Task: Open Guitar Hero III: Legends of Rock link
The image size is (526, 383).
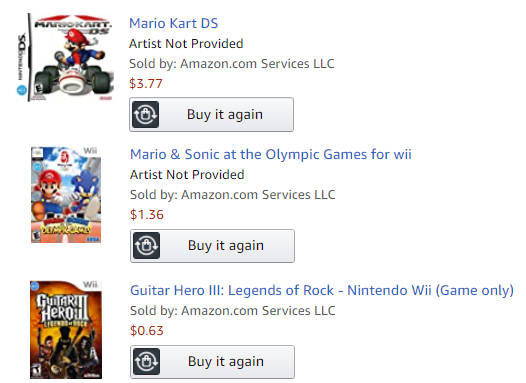Action: tap(322, 290)
